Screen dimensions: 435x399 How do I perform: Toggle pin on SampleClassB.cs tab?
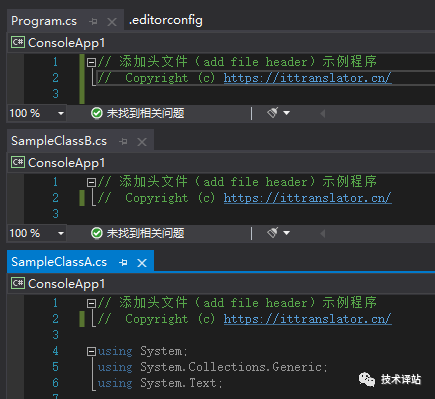[123, 142]
